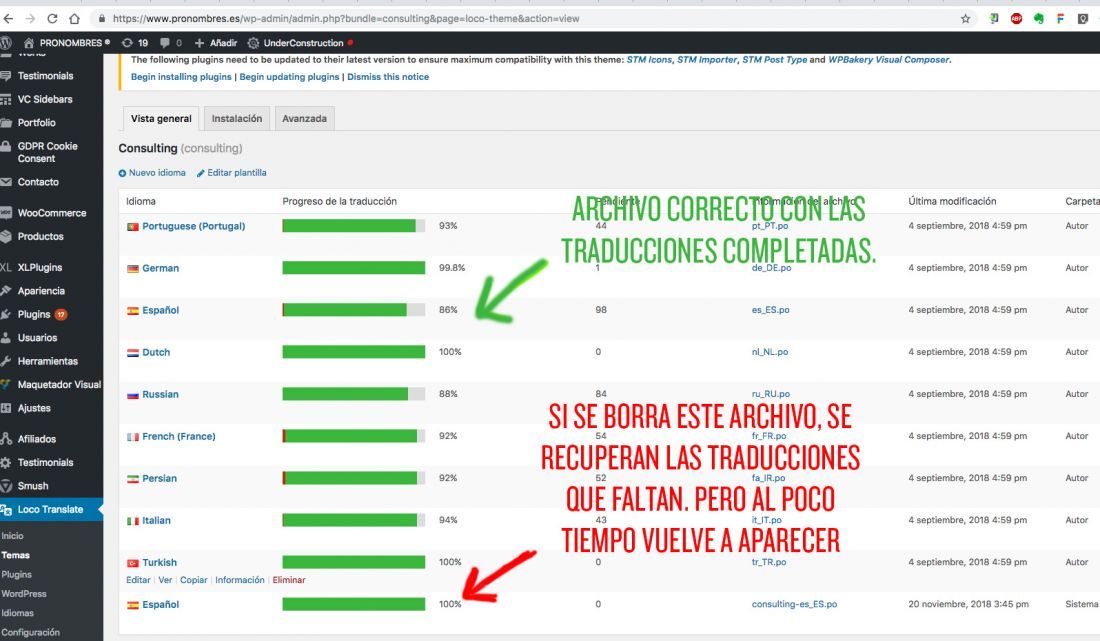This screenshot has height=641, width=1100.
Task: Click Eliminar under Turkish row
Action: pos(289,581)
